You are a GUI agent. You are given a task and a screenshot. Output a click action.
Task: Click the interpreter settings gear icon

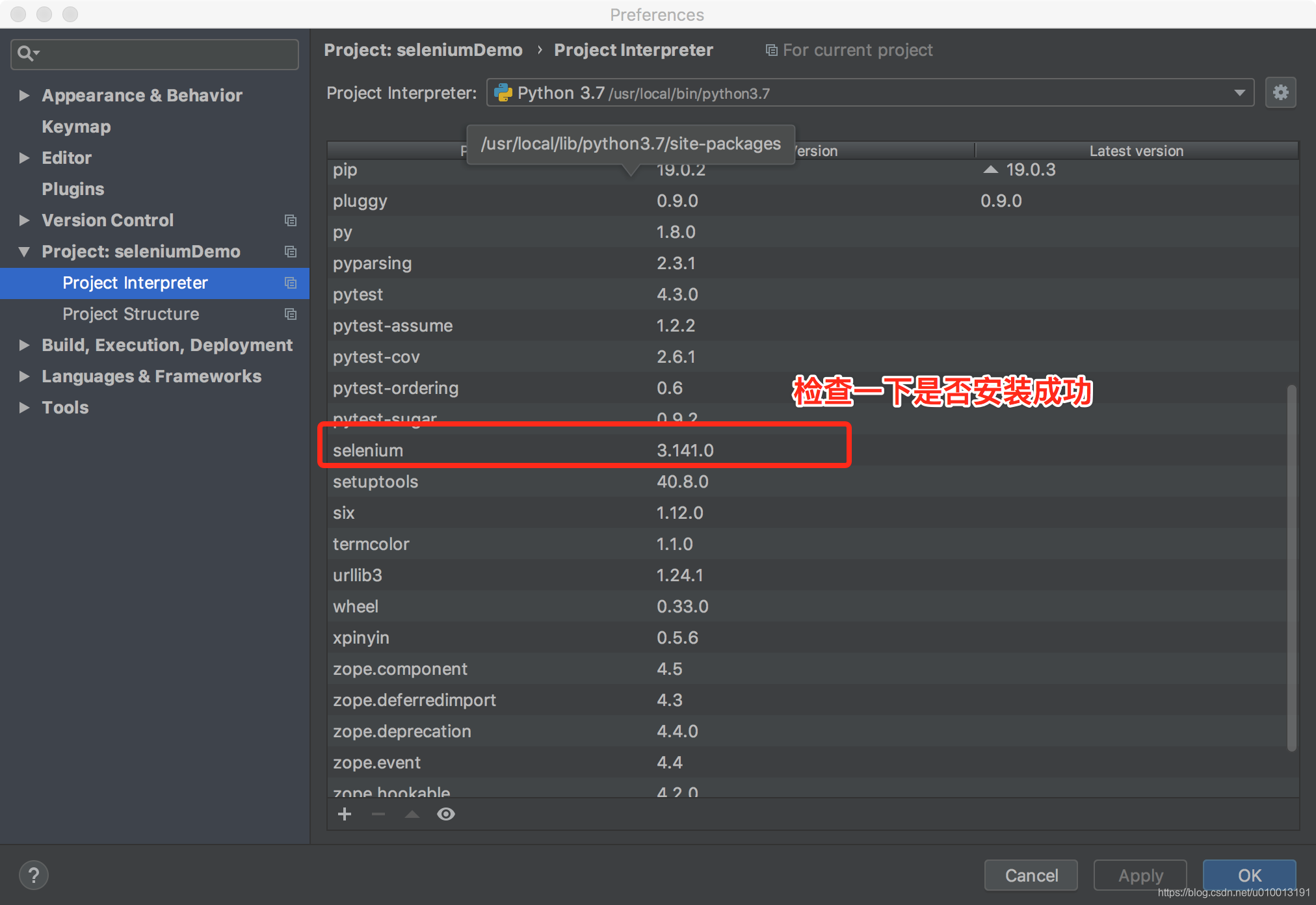point(1280,93)
